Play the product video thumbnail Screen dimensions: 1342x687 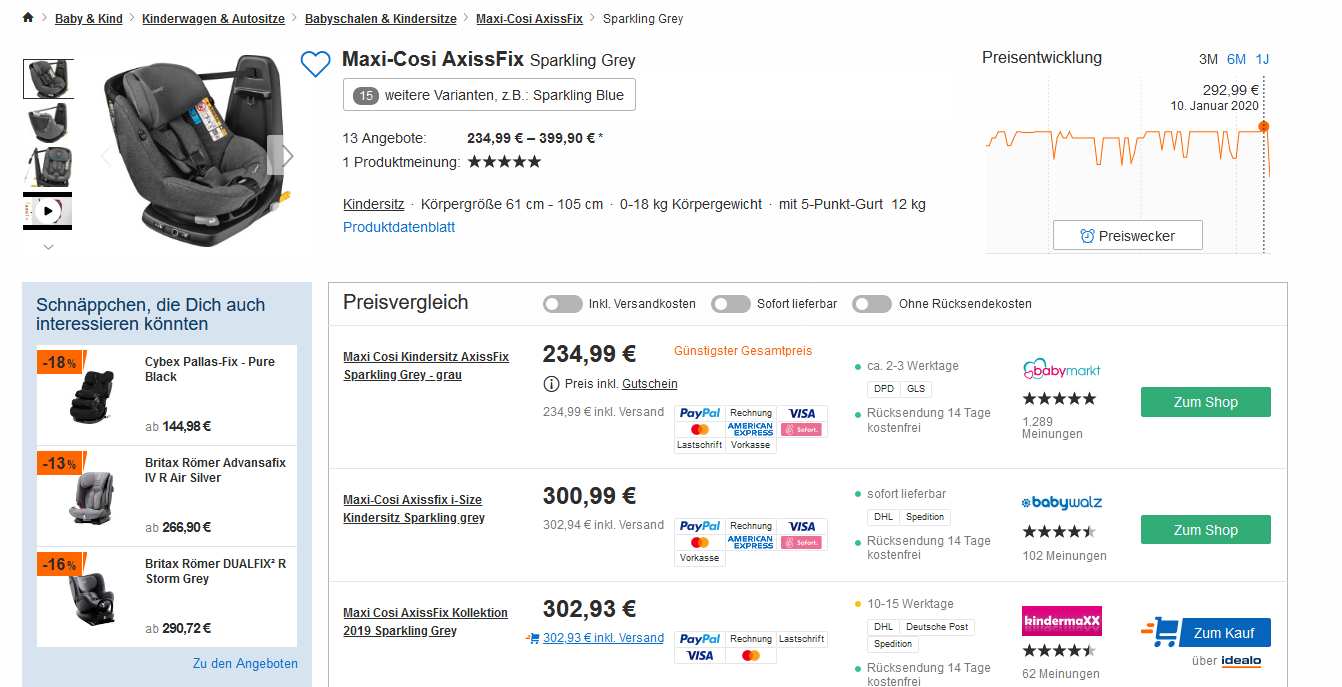point(48,212)
